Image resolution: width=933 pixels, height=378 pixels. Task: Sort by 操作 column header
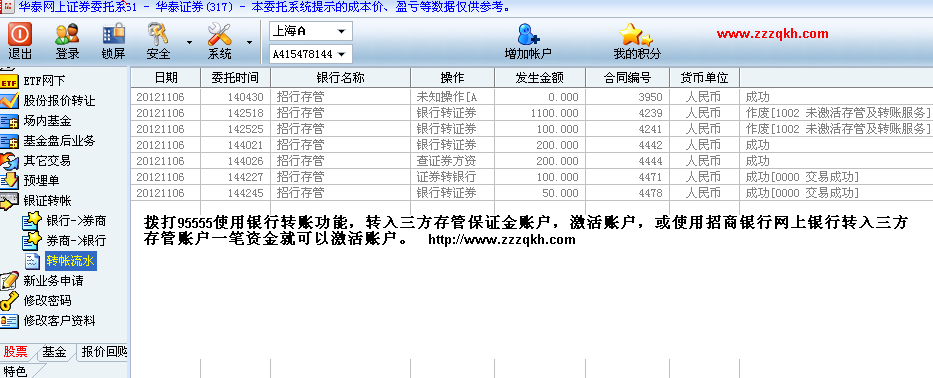tap(452, 77)
